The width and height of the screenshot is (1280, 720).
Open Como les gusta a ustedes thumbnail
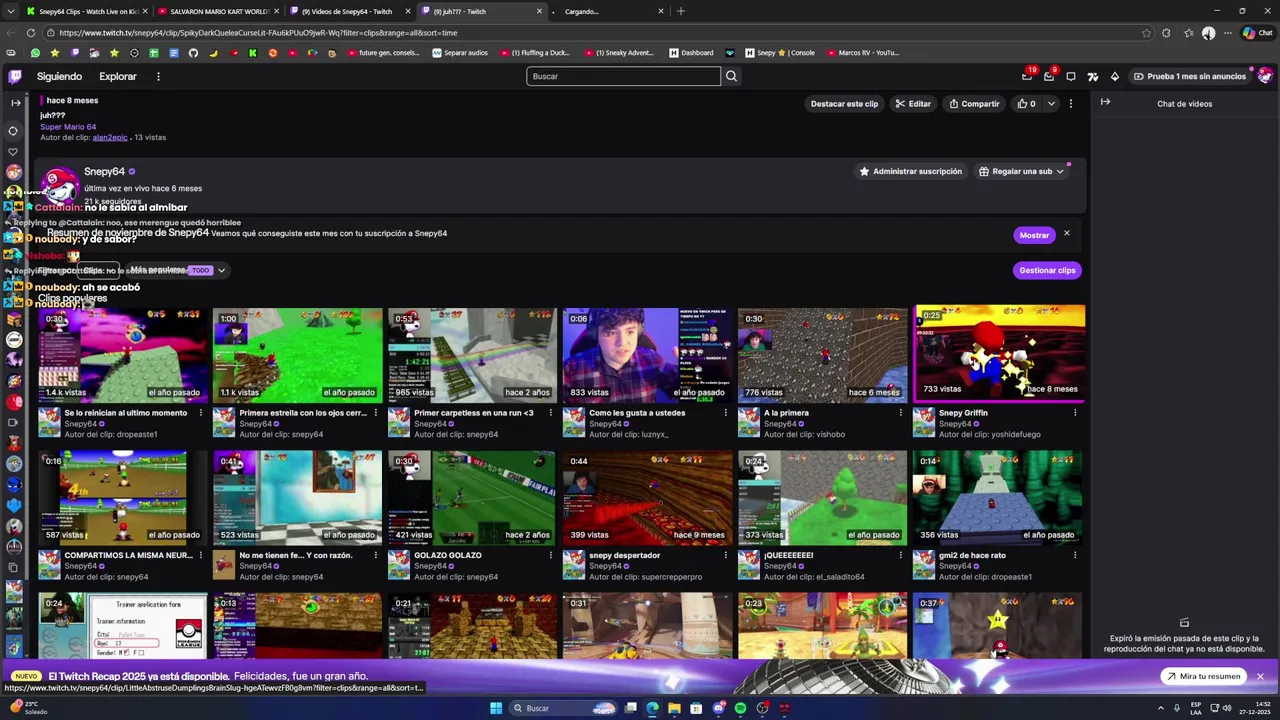[648, 355]
